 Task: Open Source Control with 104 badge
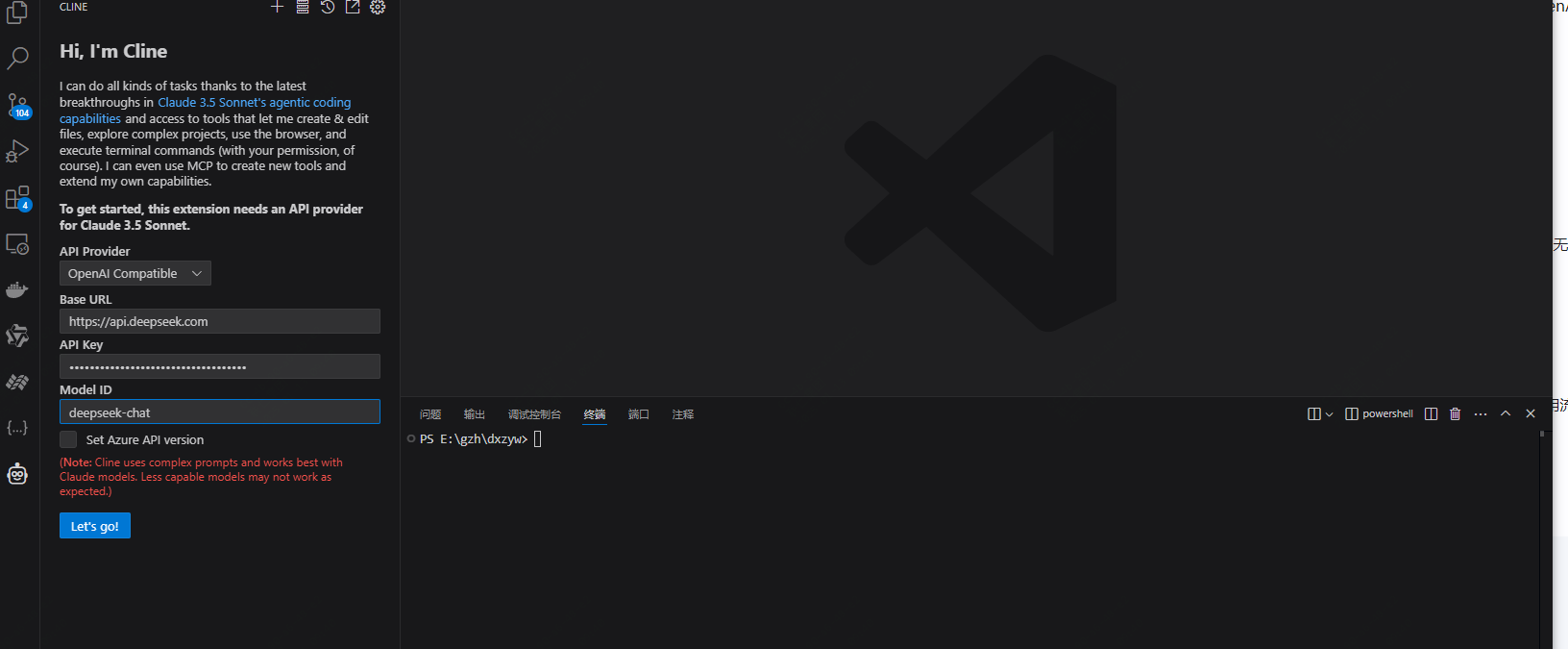pos(17,106)
